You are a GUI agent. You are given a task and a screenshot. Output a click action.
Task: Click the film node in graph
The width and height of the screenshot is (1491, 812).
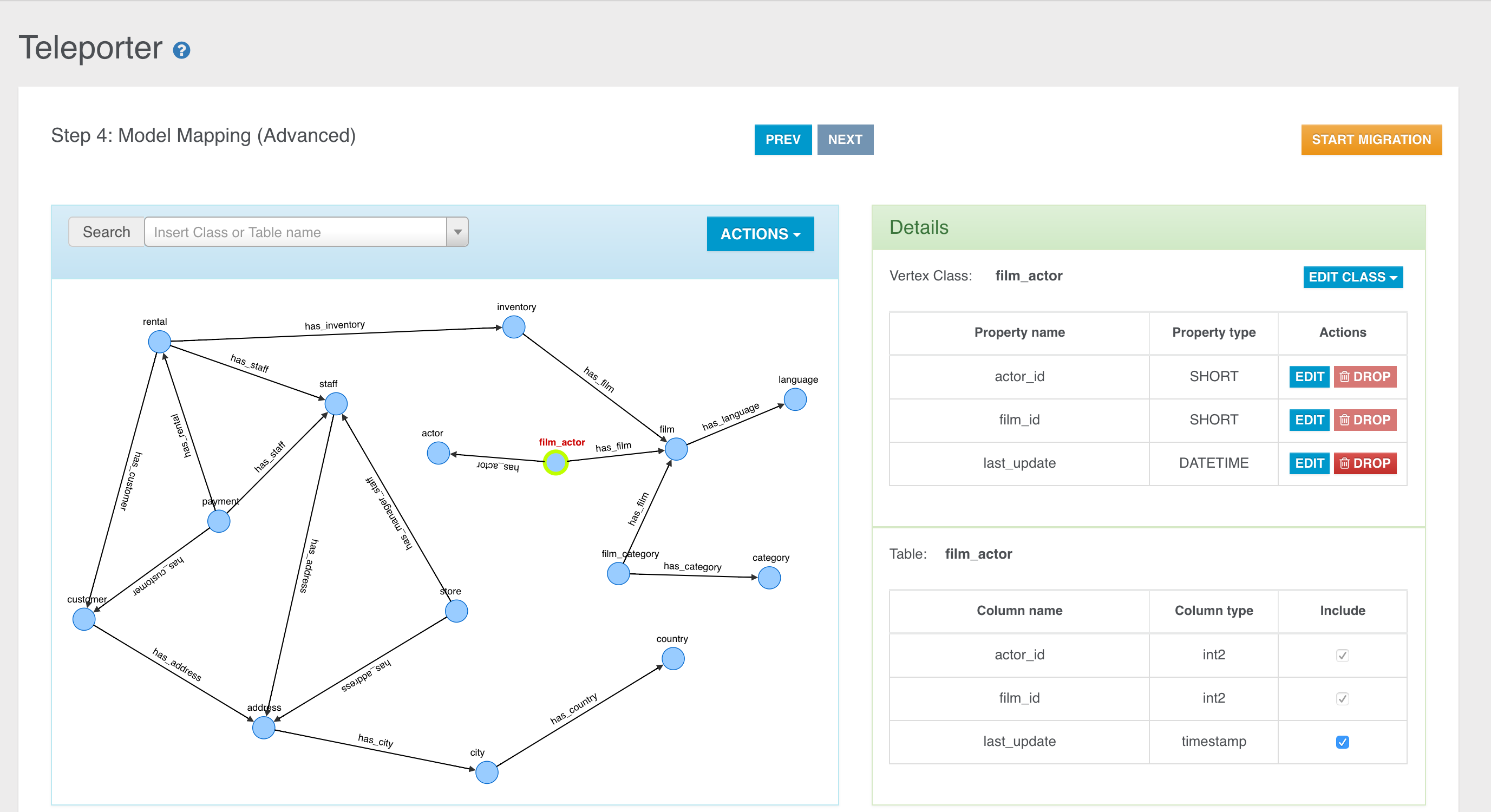tap(673, 451)
